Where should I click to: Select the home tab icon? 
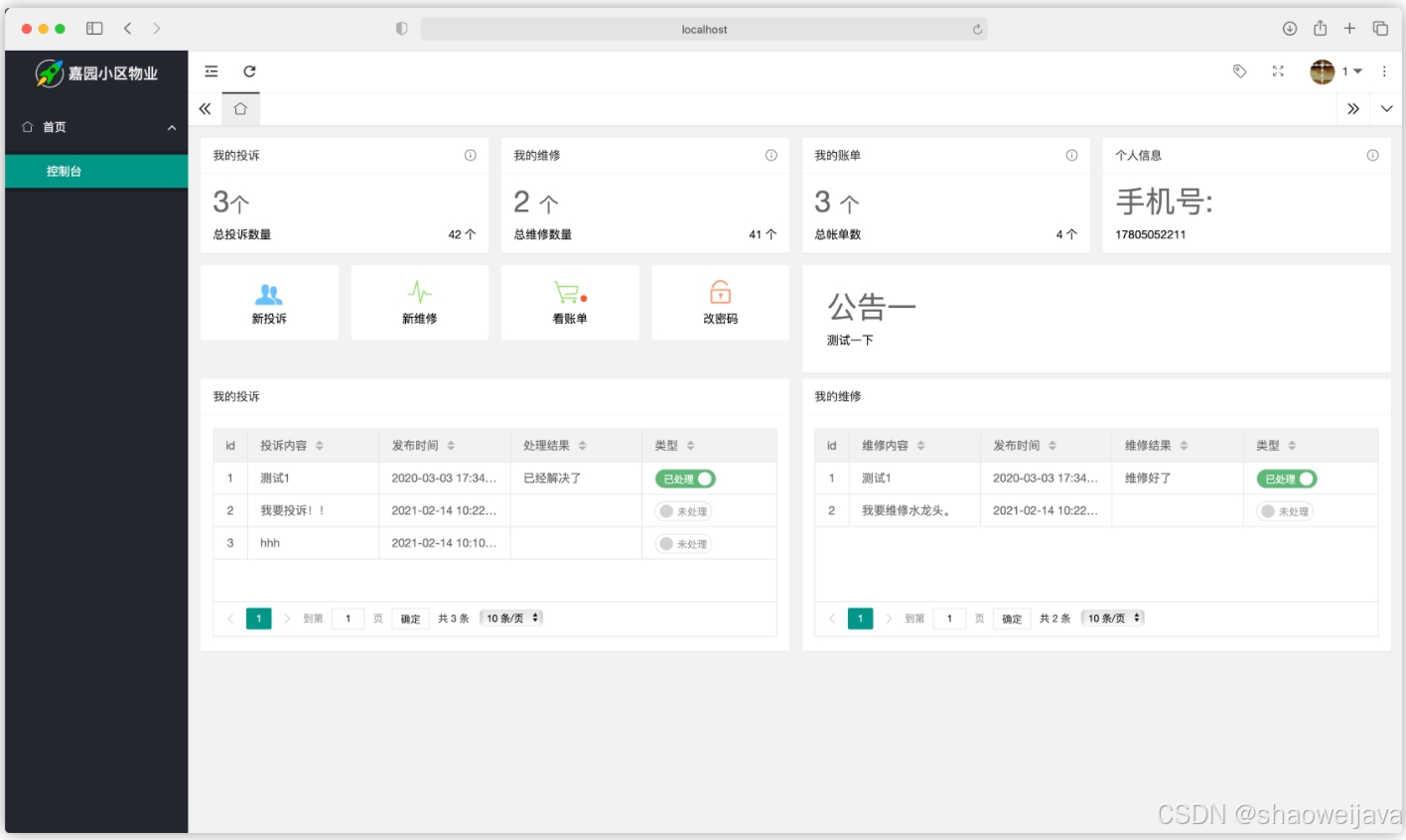pyautogui.click(x=240, y=109)
